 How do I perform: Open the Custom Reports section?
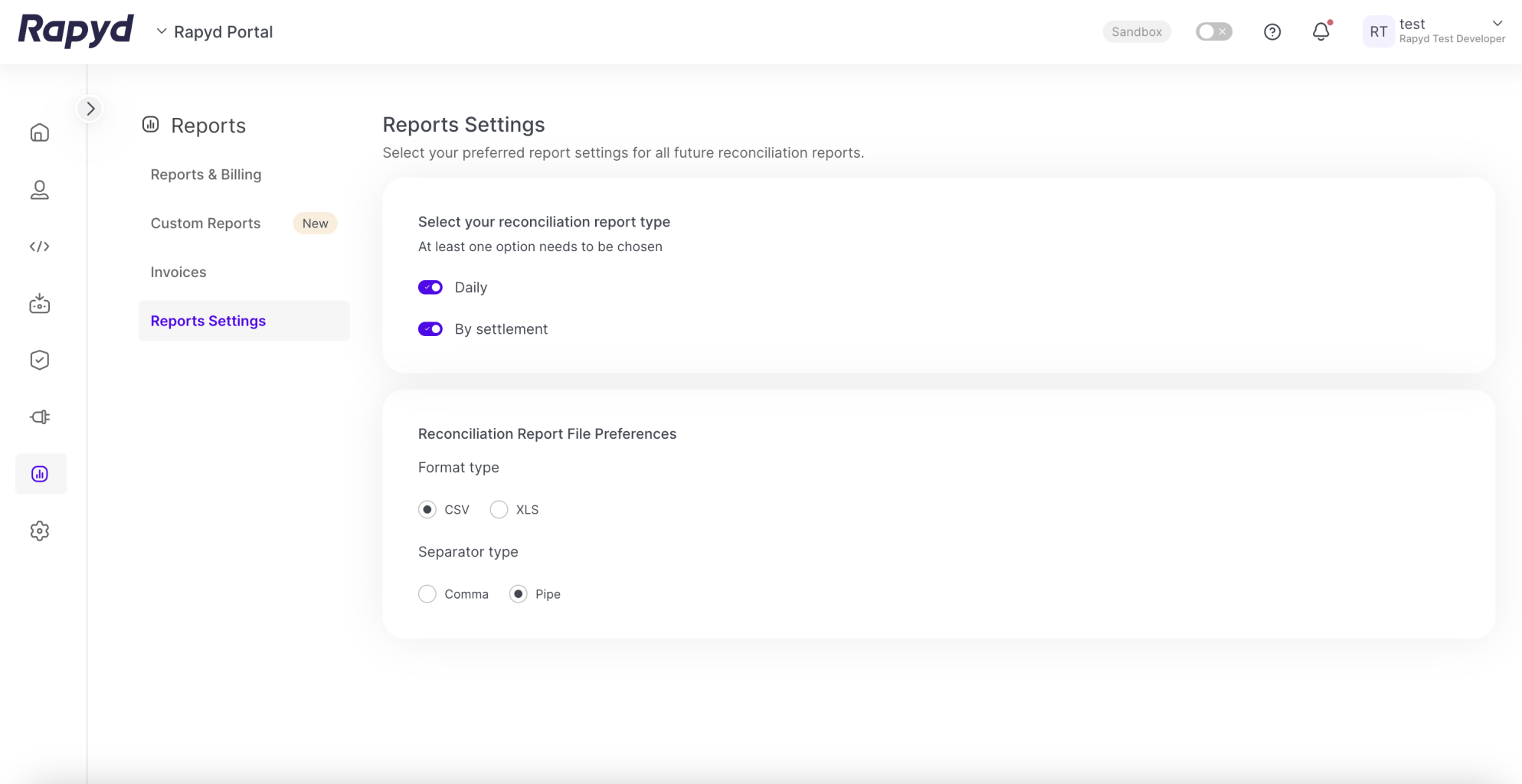pyautogui.click(x=205, y=224)
